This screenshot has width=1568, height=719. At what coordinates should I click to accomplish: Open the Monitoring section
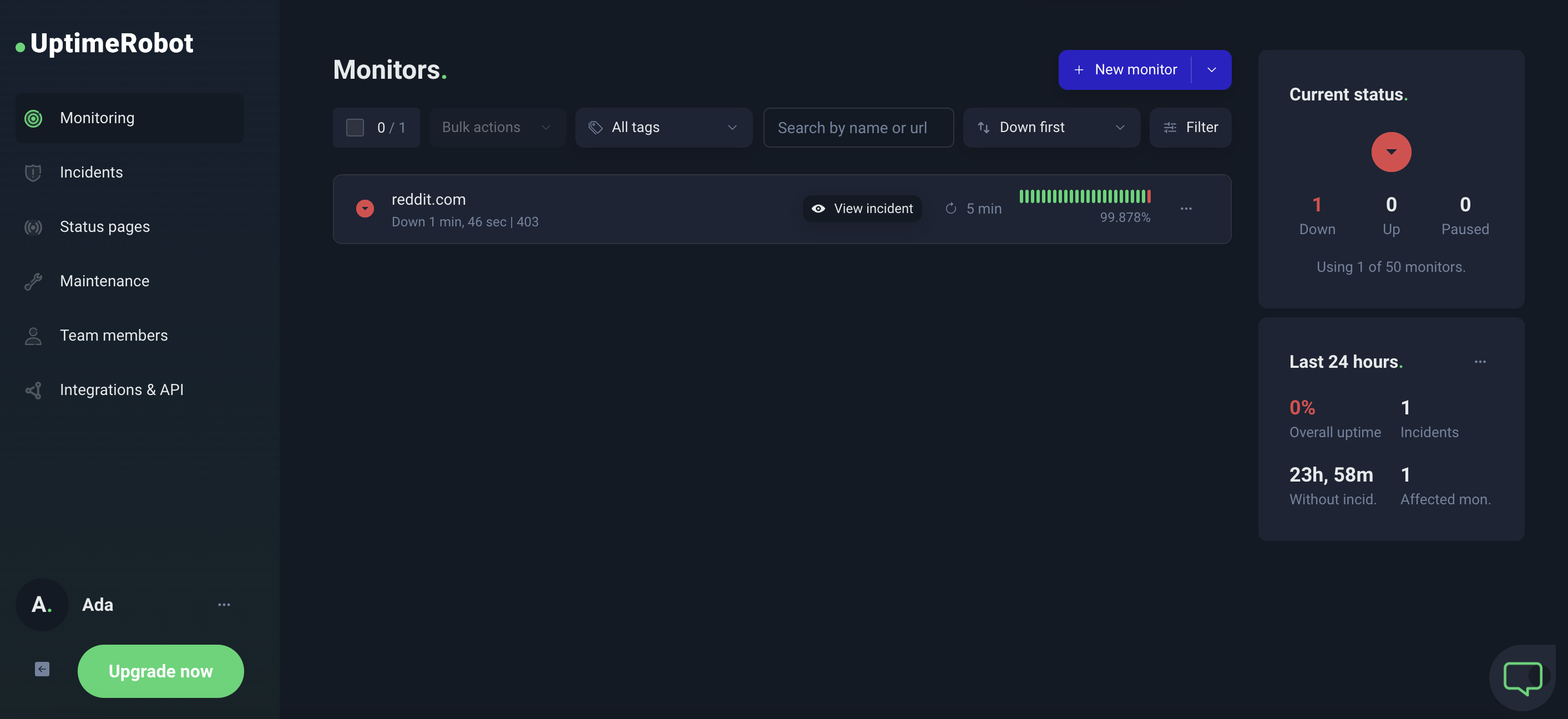(129, 118)
